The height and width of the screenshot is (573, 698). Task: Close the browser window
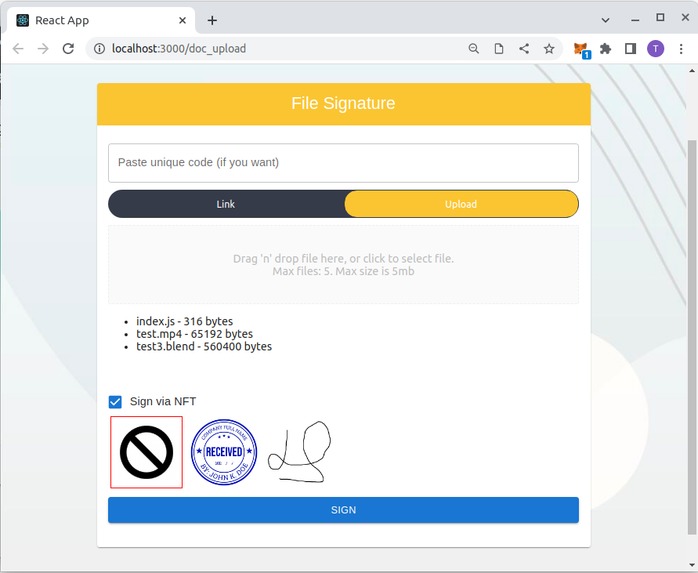tap(686, 17)
